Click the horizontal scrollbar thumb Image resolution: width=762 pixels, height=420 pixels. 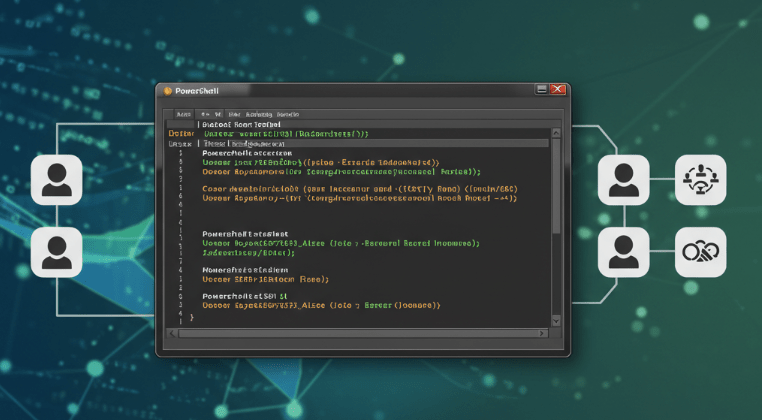click(x=357, y=333)
